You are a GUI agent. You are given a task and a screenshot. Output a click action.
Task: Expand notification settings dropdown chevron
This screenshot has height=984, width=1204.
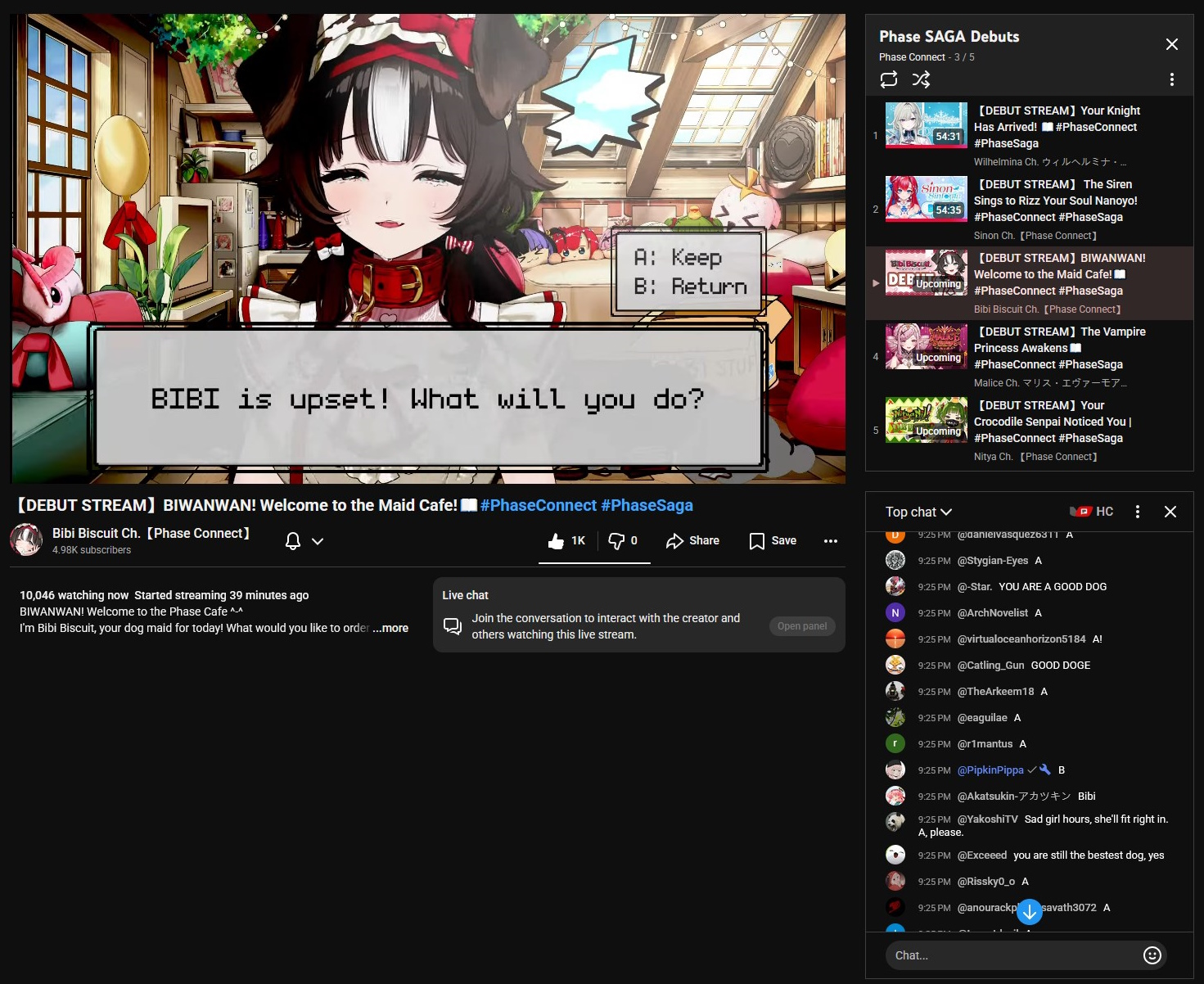click(x=318, y=541)
